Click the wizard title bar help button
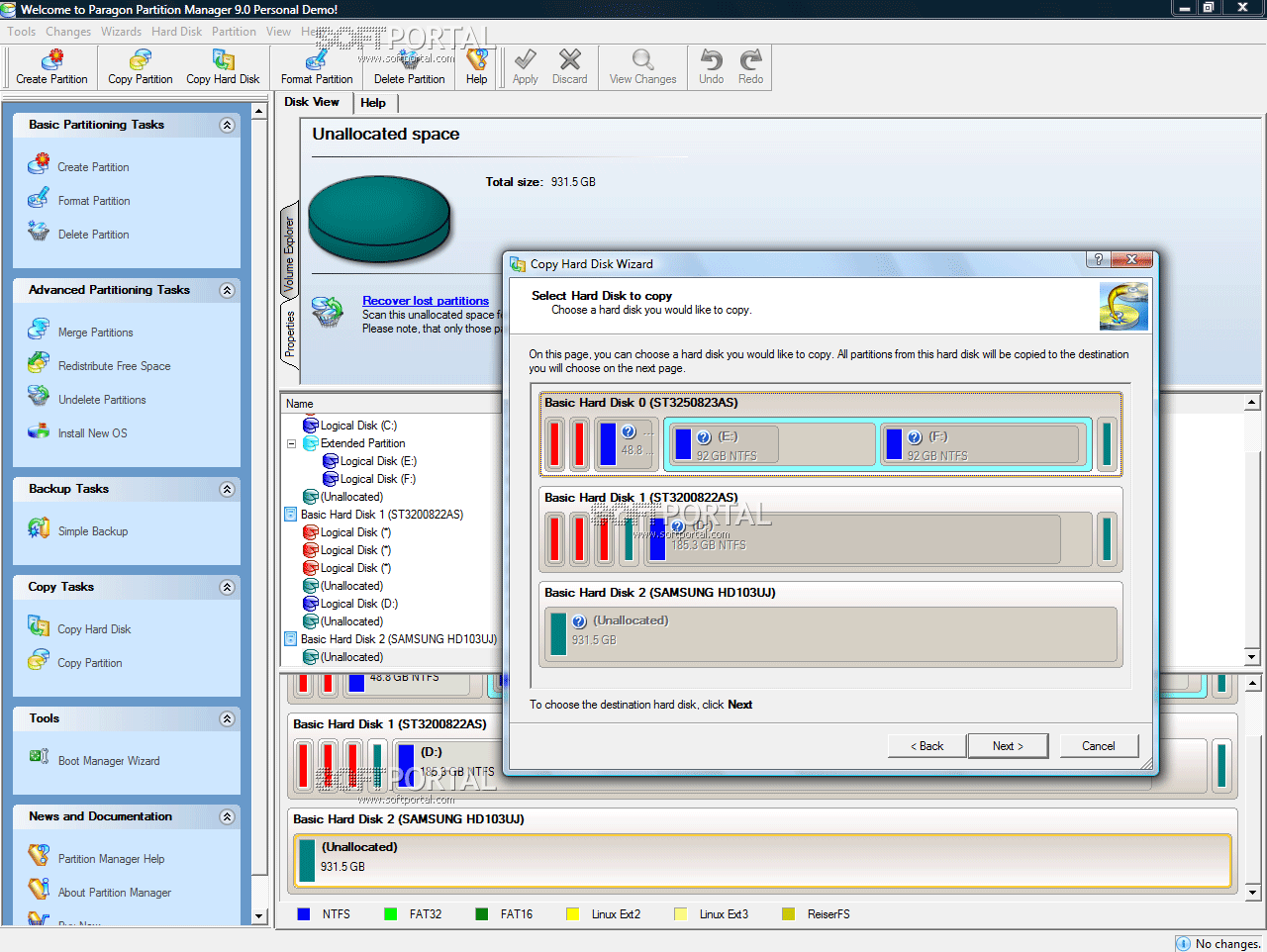 [x=1097, y=259]
